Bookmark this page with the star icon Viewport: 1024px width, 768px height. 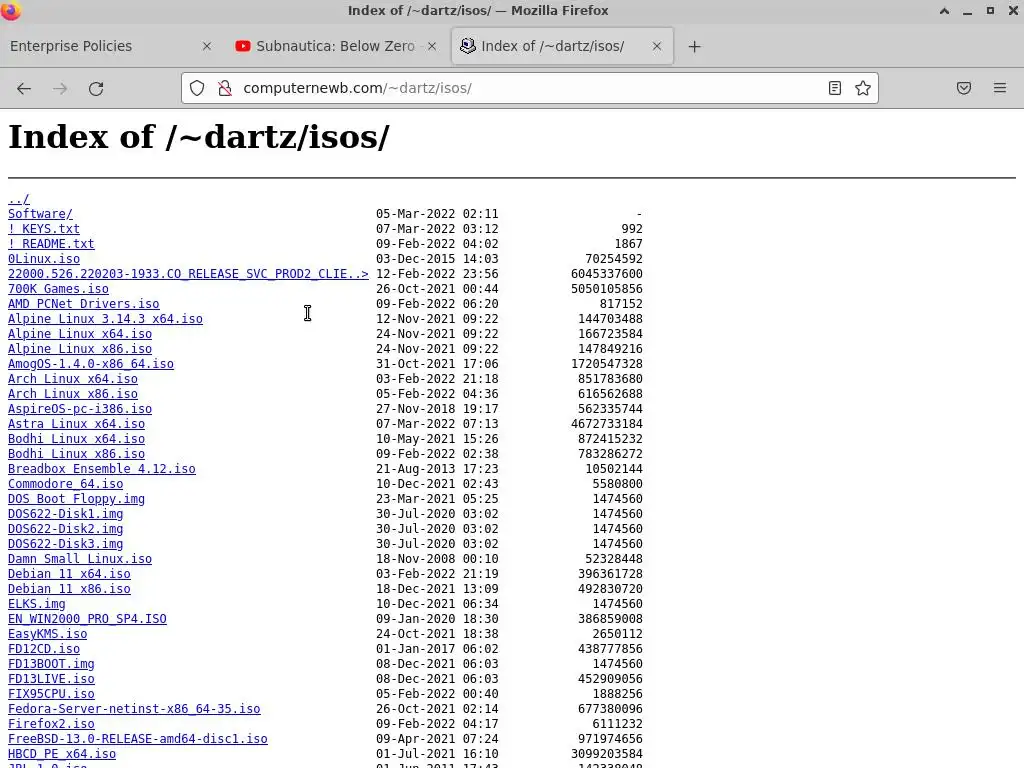(863, 88)
